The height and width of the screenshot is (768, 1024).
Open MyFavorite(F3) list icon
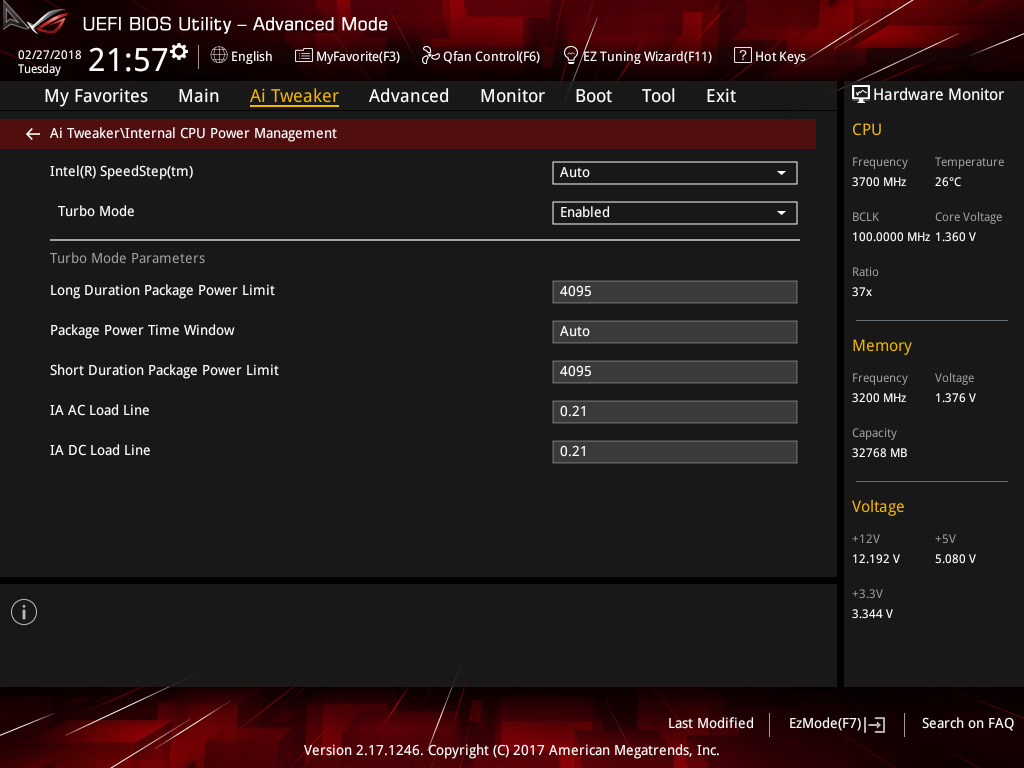(x=304, y=56)
